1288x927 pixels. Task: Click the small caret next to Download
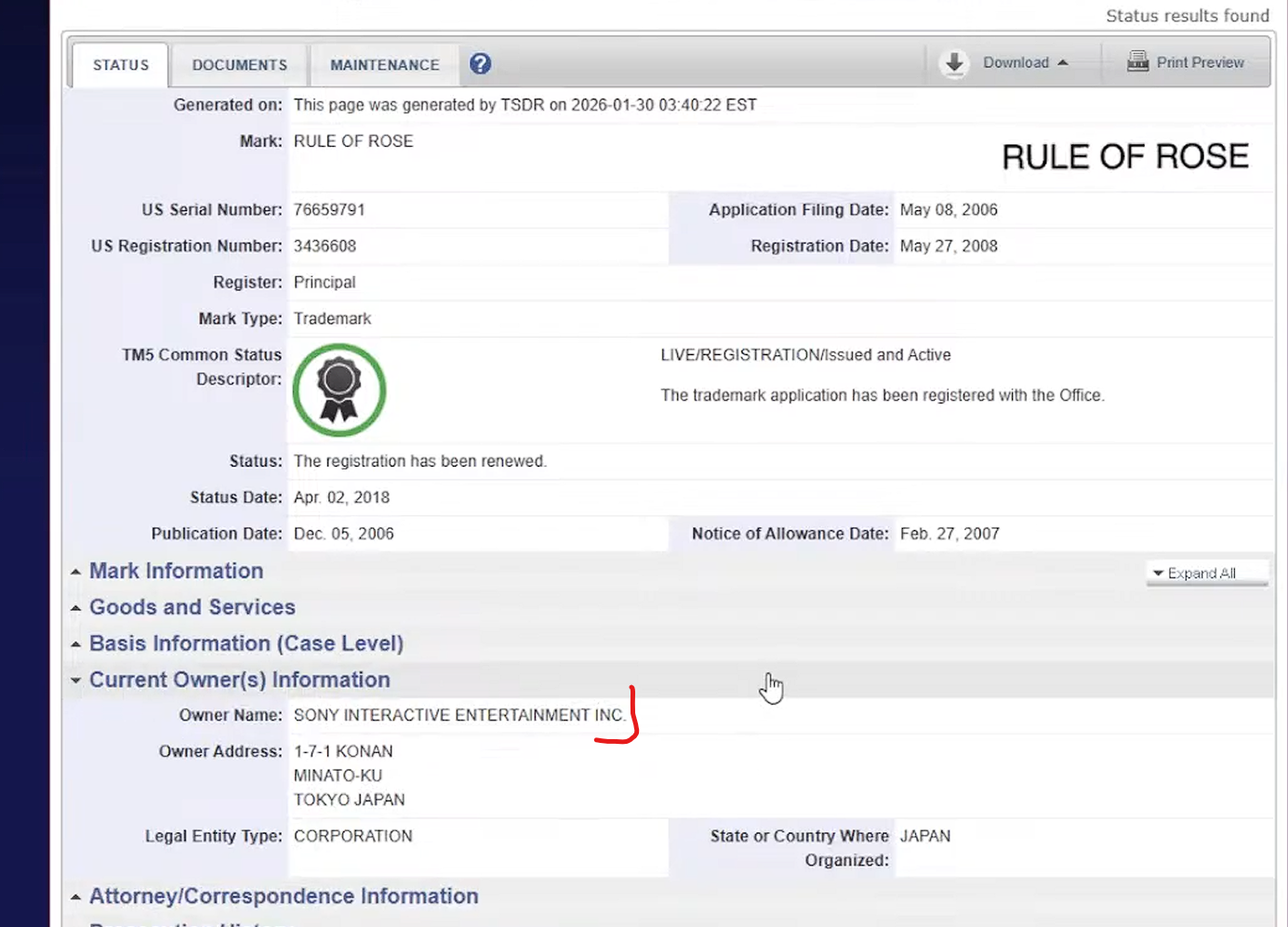tap(1063, 63)
